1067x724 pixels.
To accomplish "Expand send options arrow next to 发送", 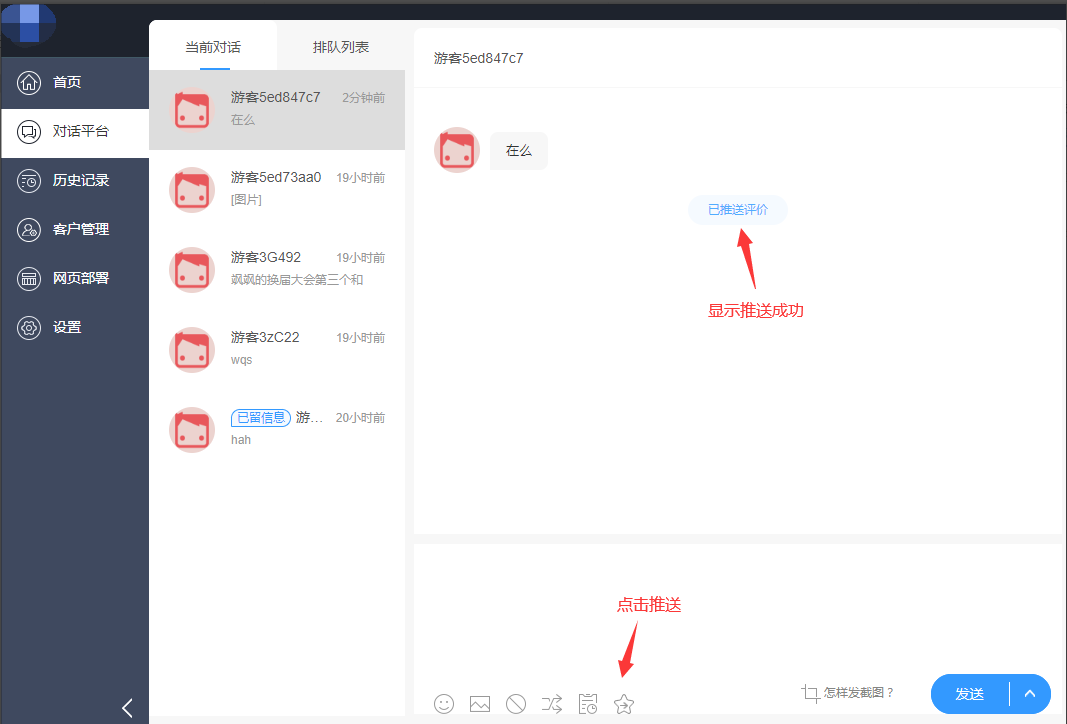I will pyautogui.click(x=1030, y=694).
